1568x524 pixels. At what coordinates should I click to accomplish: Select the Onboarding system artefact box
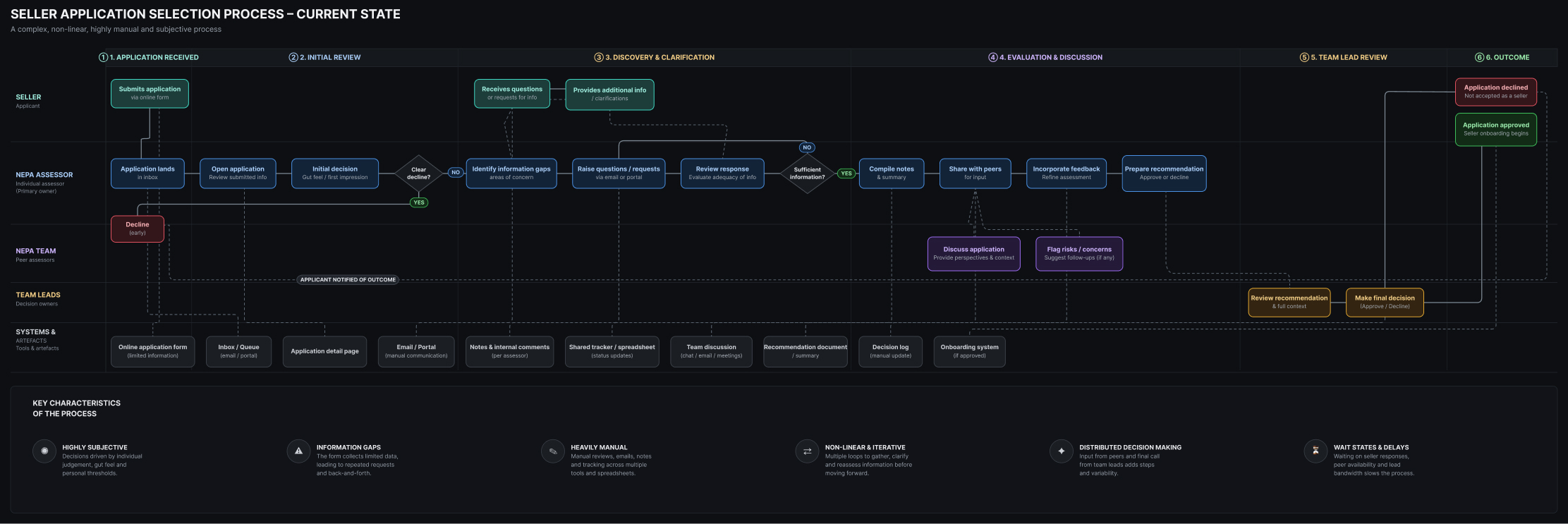(969, 351)
